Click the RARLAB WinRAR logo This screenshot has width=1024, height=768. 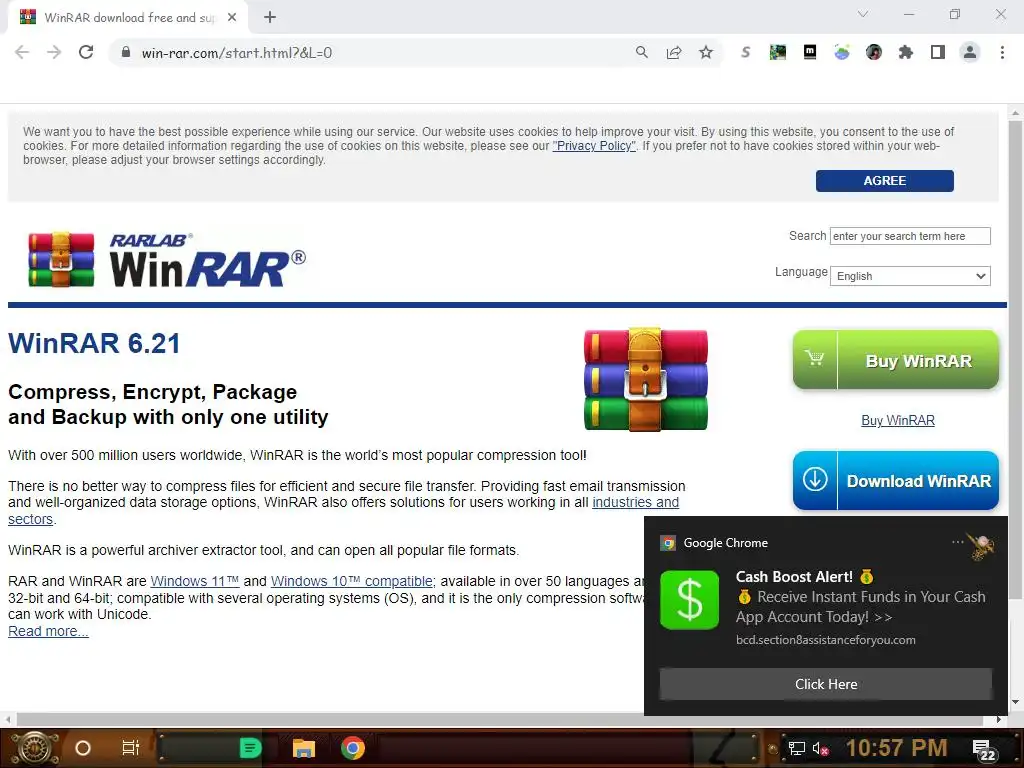pyautogui.click(x=167, y=259)
